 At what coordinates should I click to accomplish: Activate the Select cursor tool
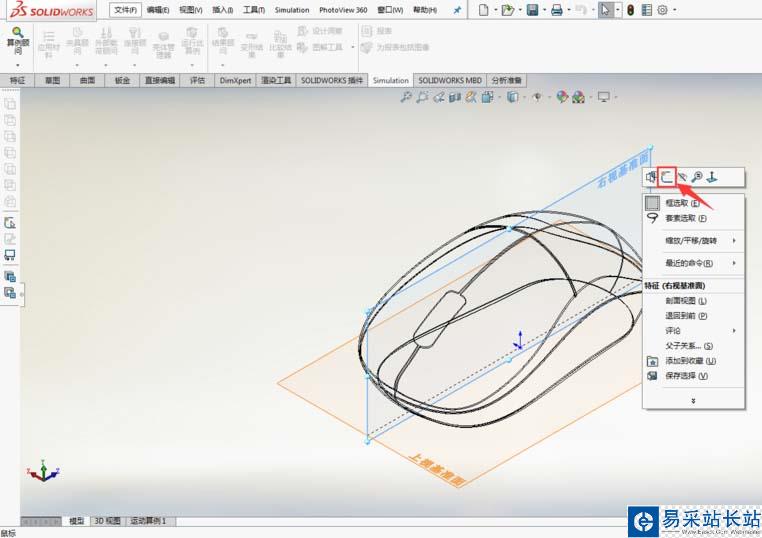[x=605, y=10]
